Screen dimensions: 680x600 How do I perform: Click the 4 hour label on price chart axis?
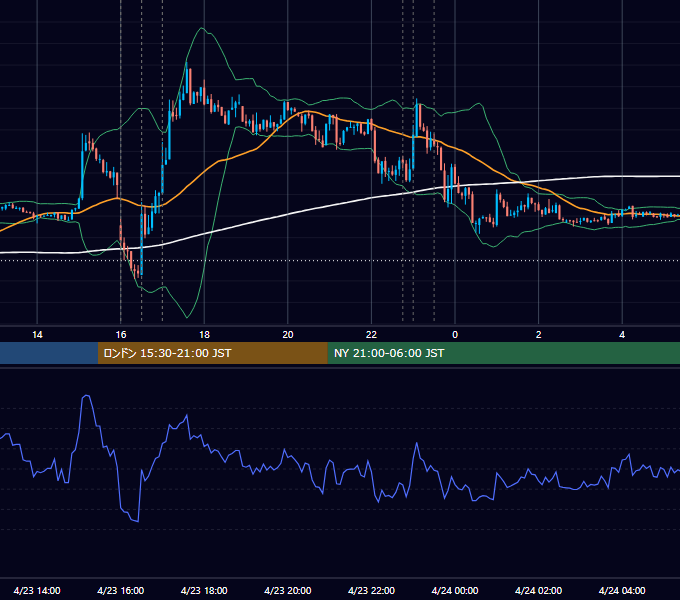(x=622, y=335)
